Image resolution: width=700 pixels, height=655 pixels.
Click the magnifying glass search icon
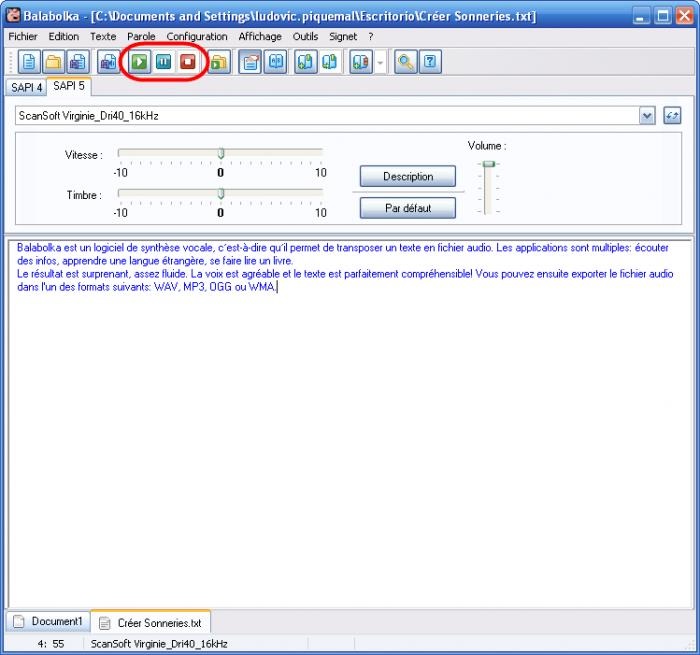pyautogui.click(x=406, y=62)
